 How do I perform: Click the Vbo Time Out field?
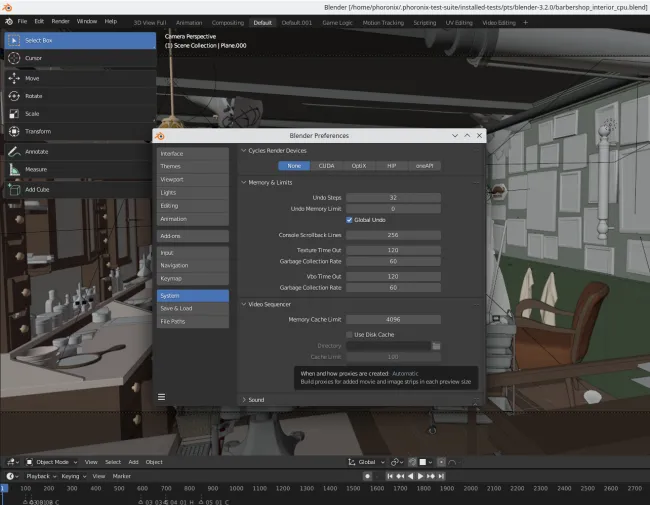coord(393,277)
